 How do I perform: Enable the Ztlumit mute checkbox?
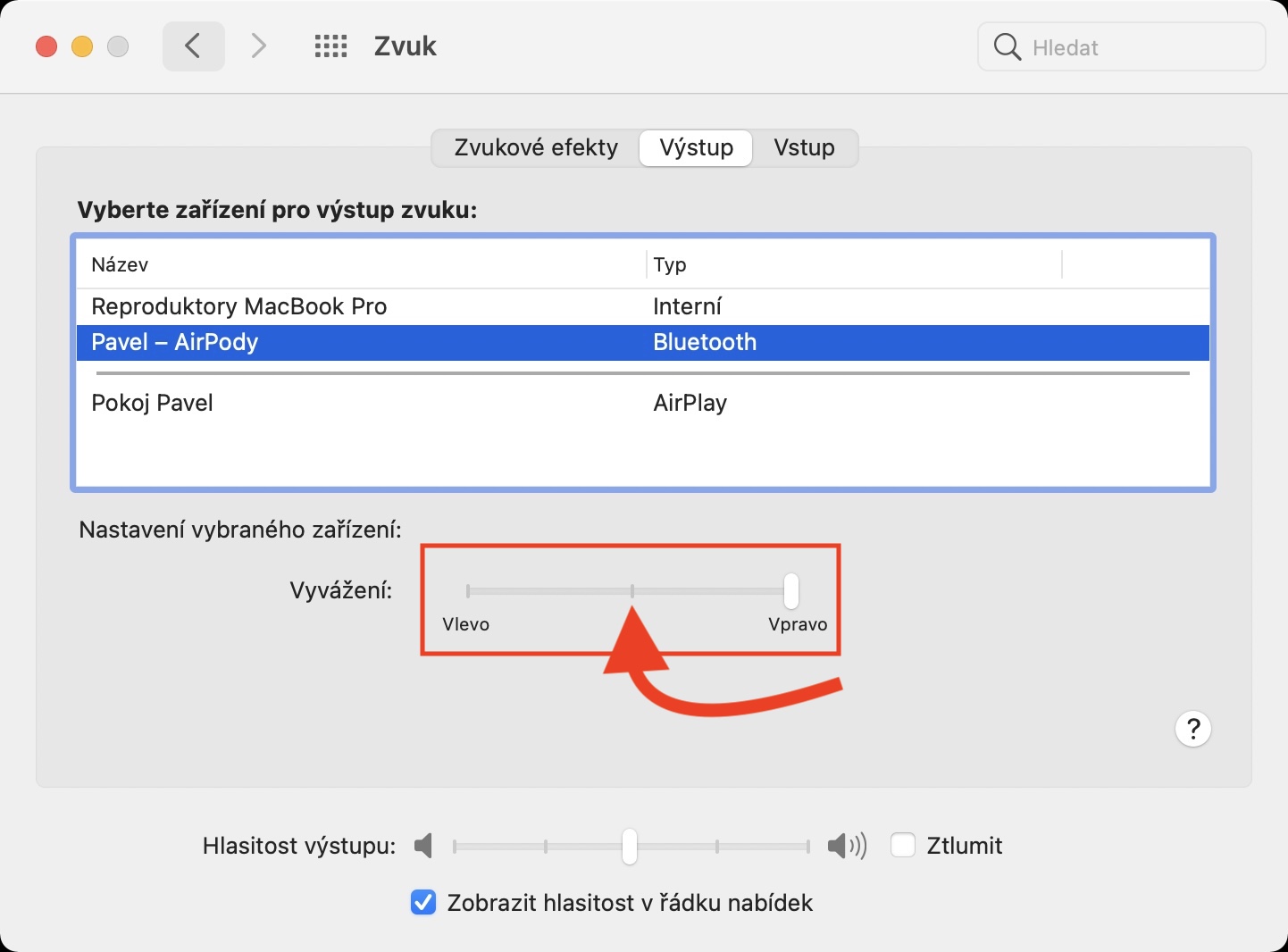(903, 846)
